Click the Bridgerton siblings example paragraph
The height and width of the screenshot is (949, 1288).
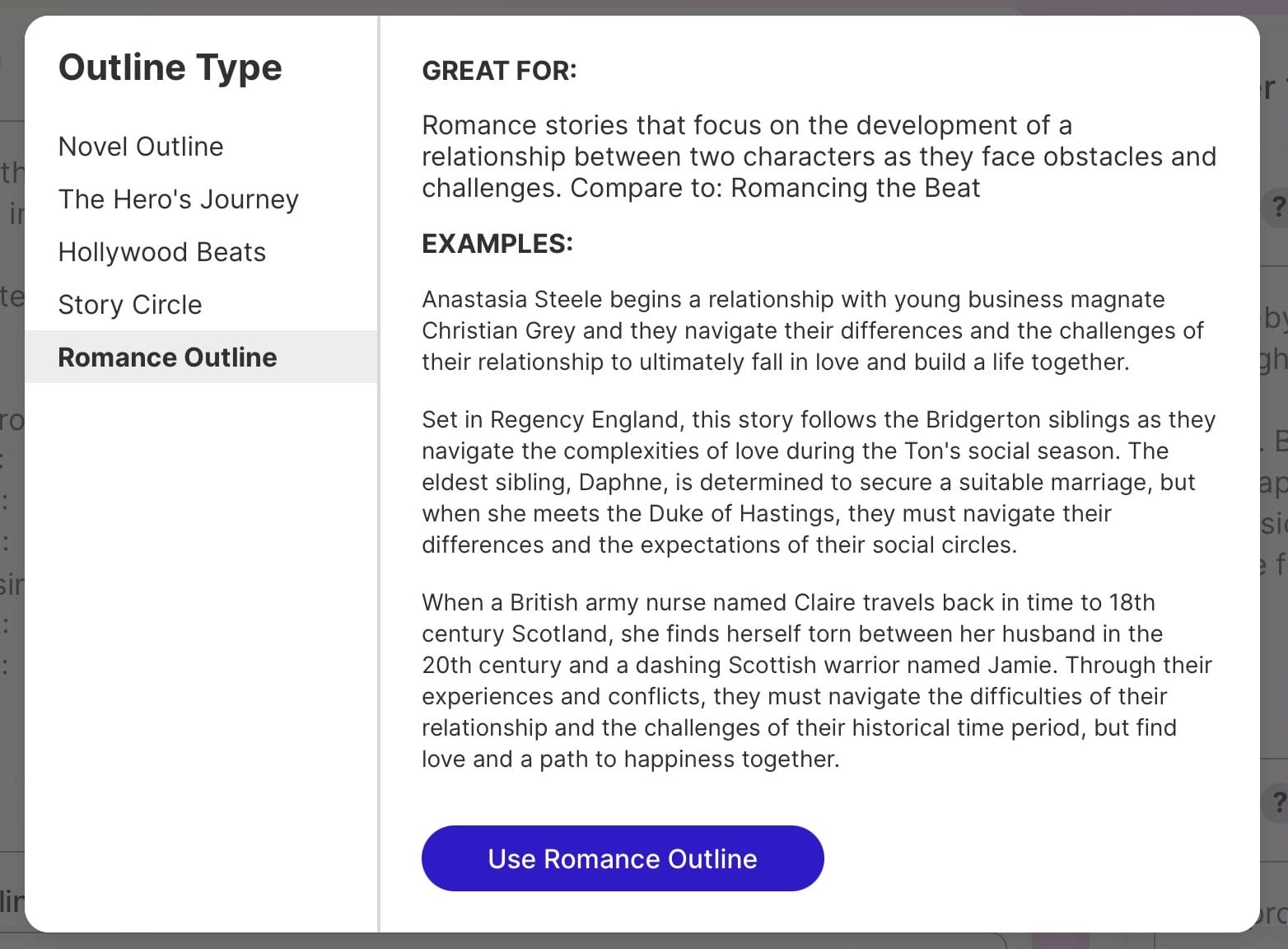point(819,482)
